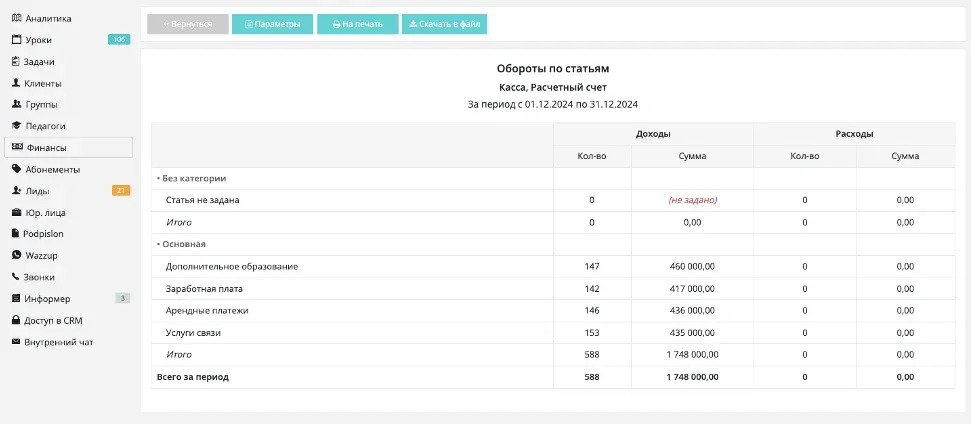971x424 pixels.
Task: Click the 436 000,00 income amount
Action: pos(692,310)
